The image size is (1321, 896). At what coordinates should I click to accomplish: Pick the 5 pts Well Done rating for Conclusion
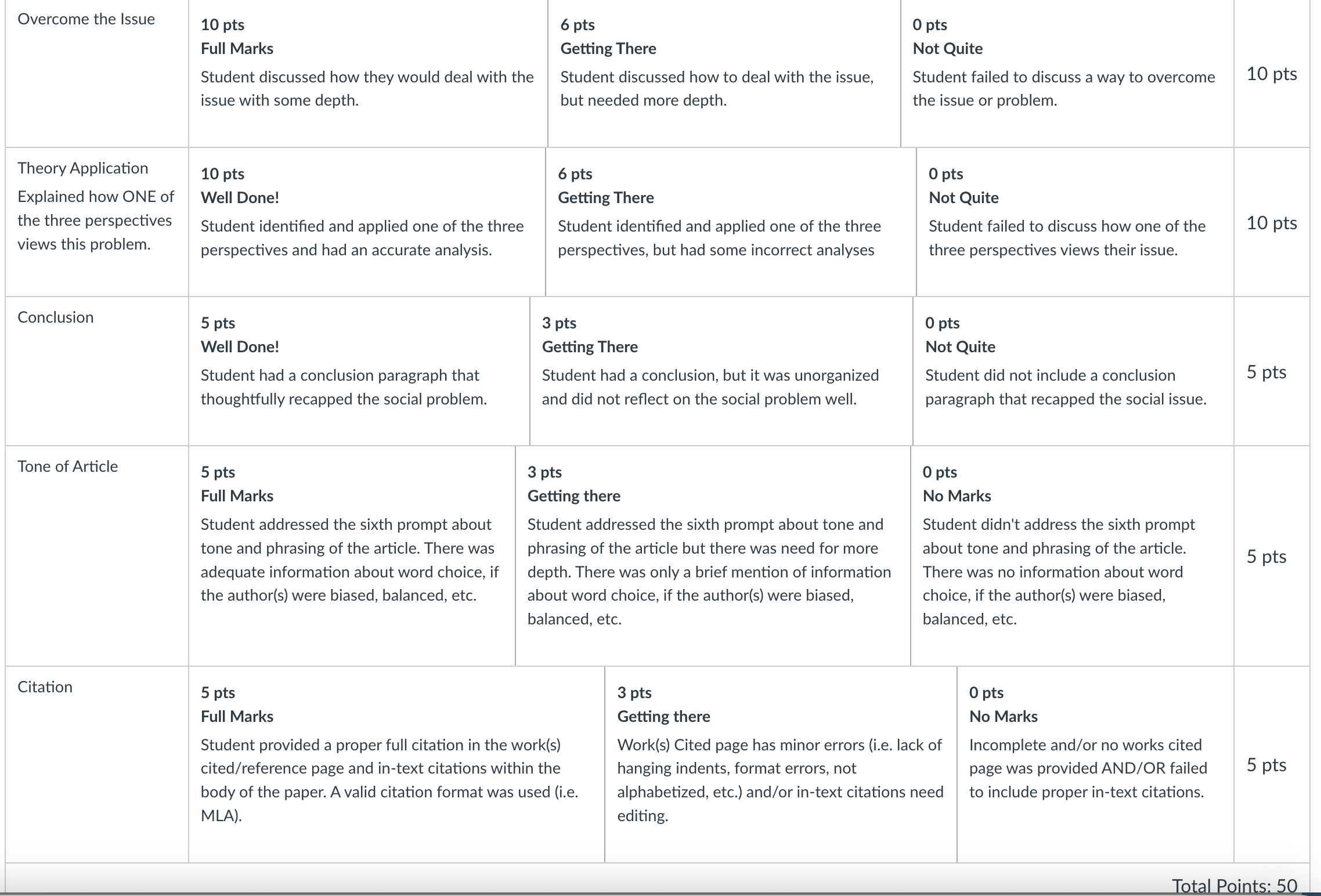(x=359, y=371)
